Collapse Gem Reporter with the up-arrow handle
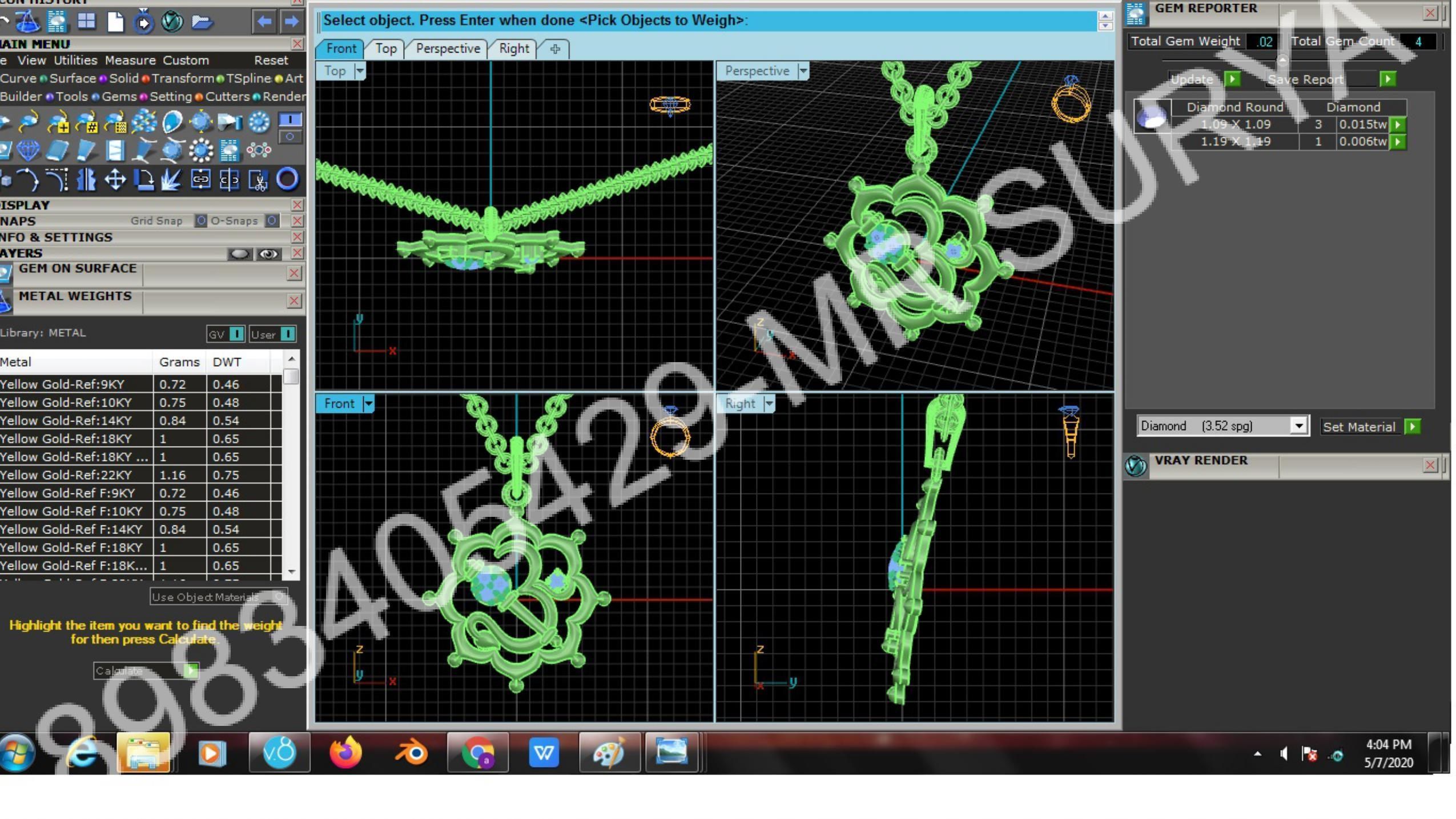 point(1282,59)
